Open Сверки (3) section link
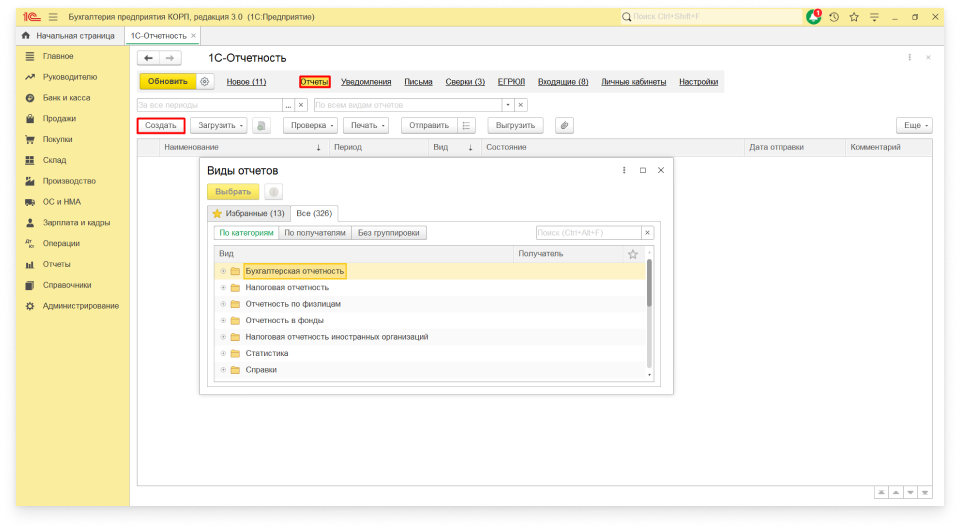 (465, 82)
